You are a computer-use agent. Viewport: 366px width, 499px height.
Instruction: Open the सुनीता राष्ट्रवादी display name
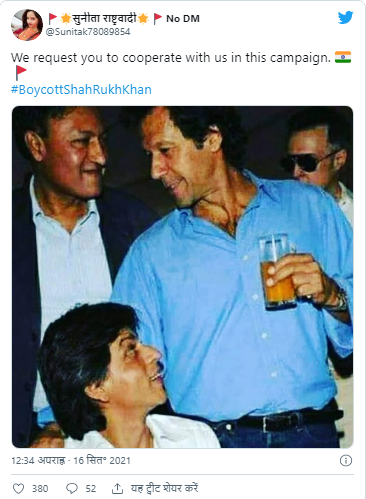click(104, 18)
